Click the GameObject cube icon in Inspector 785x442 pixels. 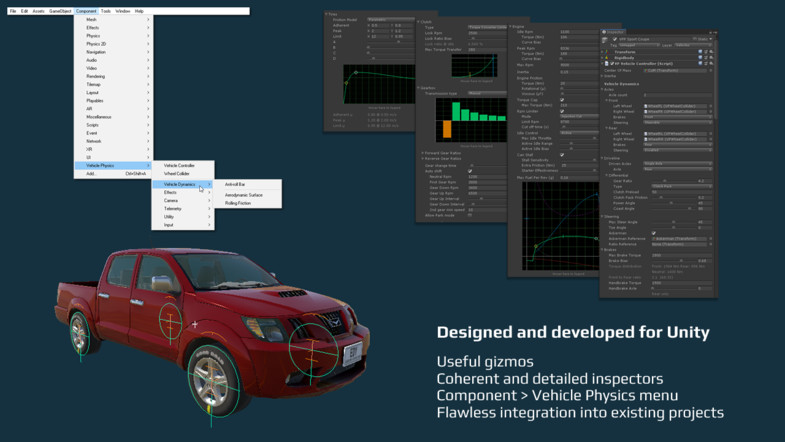pos(605,40)
